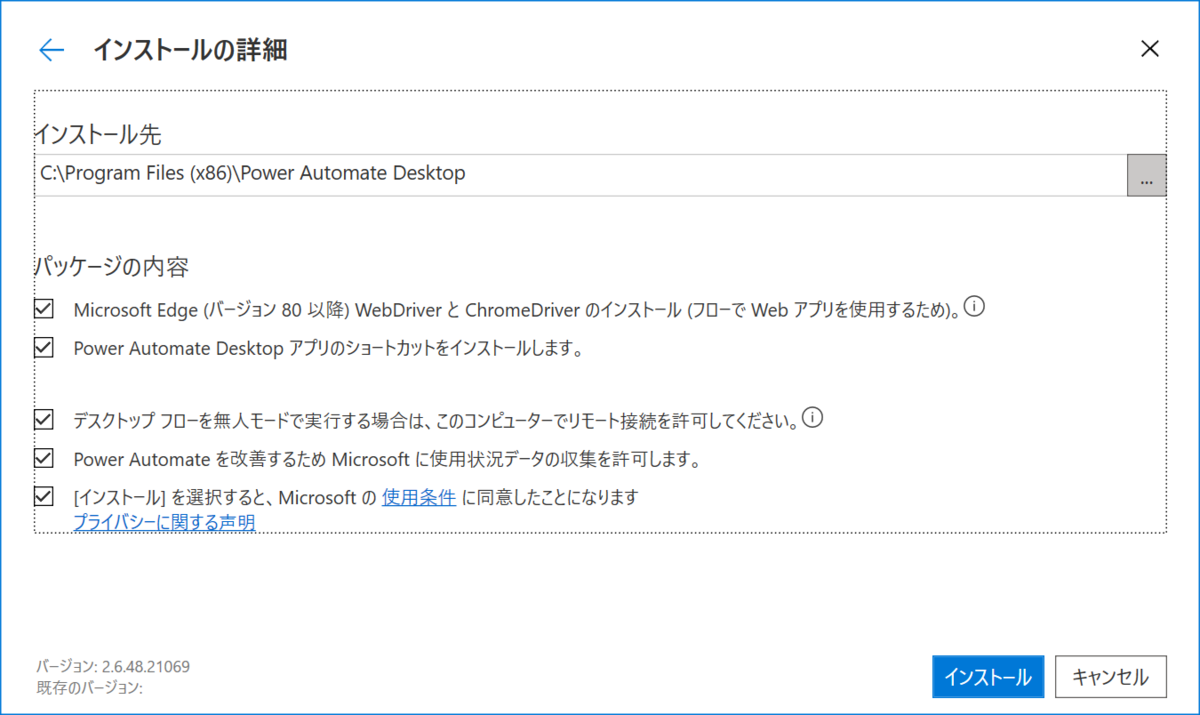
Task: Uncheck Microsoft Edge WebDriver and ChromeDriver install
Action: [44, 309]
